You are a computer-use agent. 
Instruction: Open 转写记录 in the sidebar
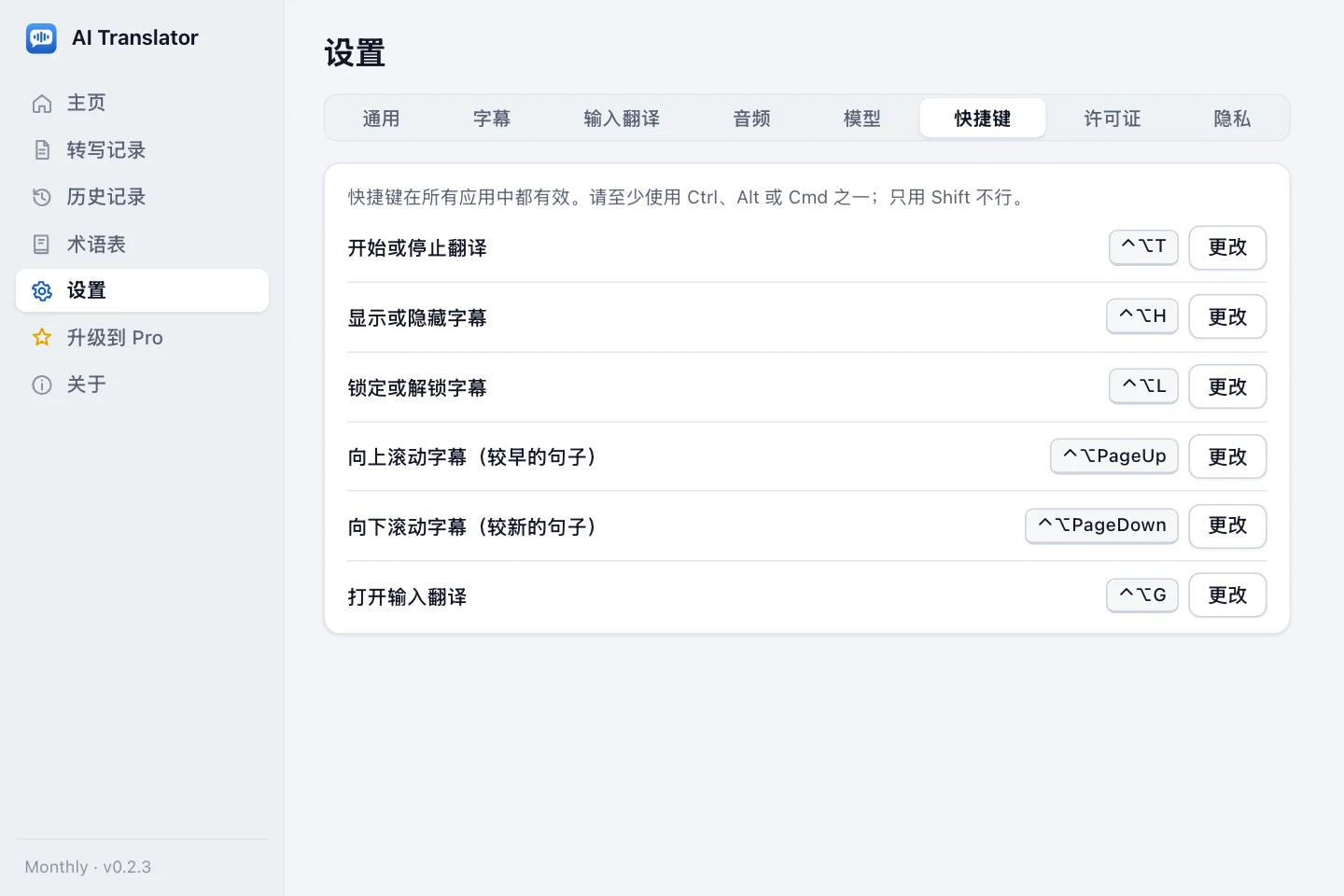click(142, 150)
